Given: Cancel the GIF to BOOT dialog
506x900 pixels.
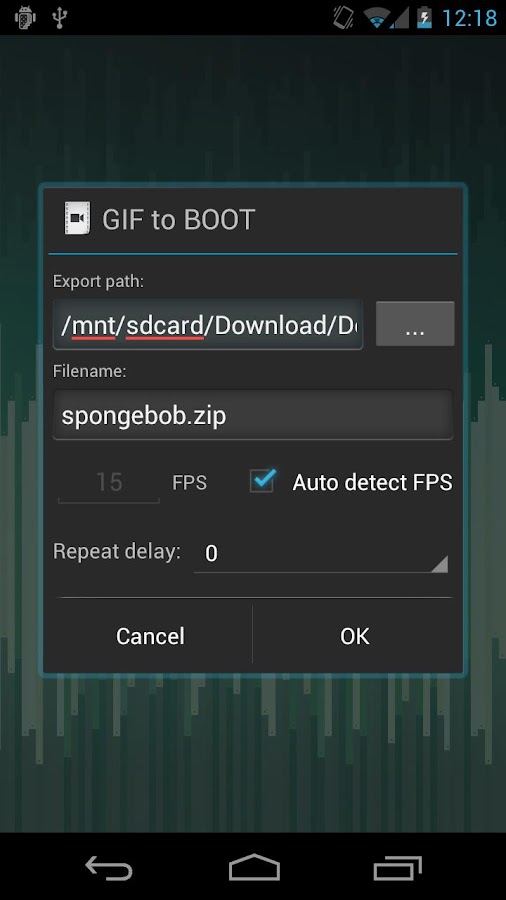Looking at the screenshot, I should pos(150,635).
